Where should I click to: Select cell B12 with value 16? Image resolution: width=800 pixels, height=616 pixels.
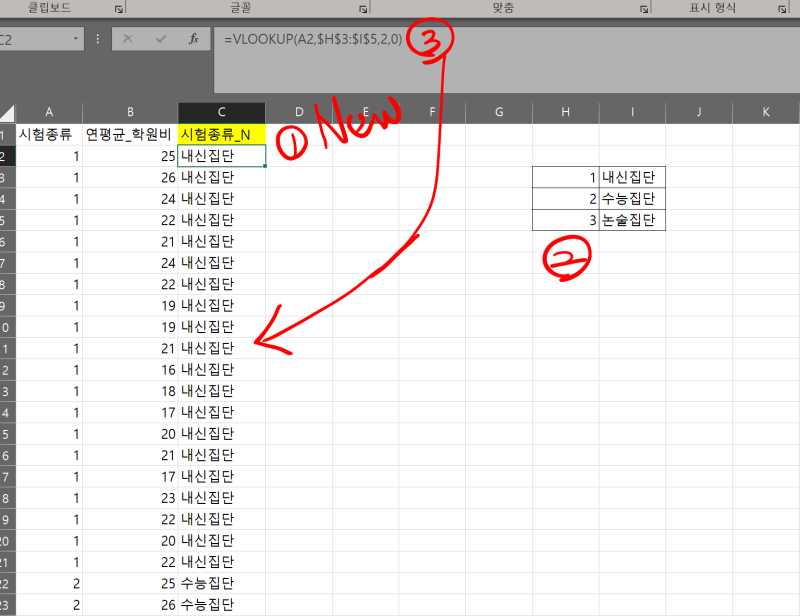130,369
